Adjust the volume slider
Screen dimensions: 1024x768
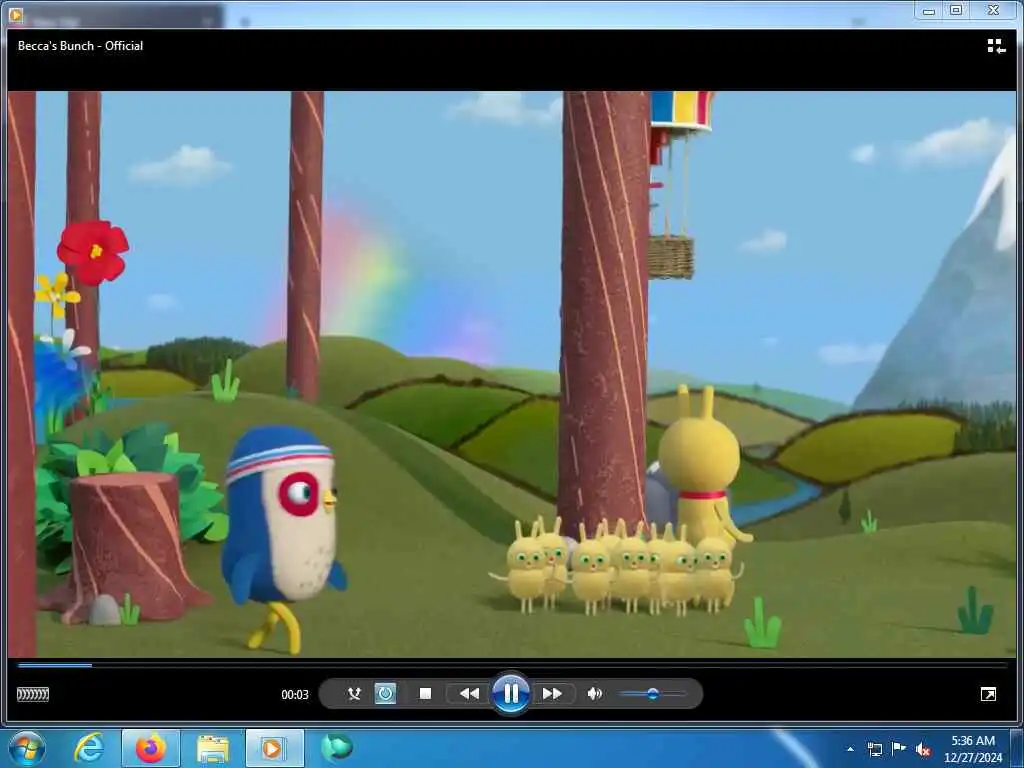coord(652,694)
